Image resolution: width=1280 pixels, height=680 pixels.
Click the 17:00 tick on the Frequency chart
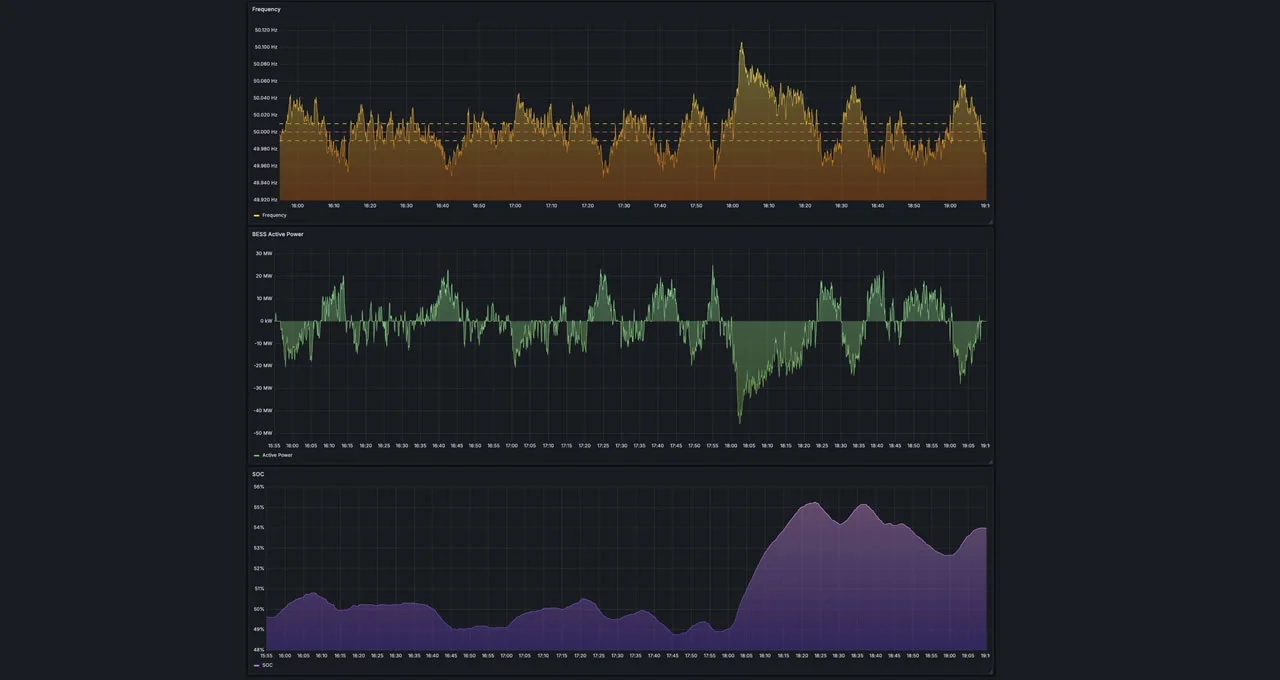click(x=515, y=206)
